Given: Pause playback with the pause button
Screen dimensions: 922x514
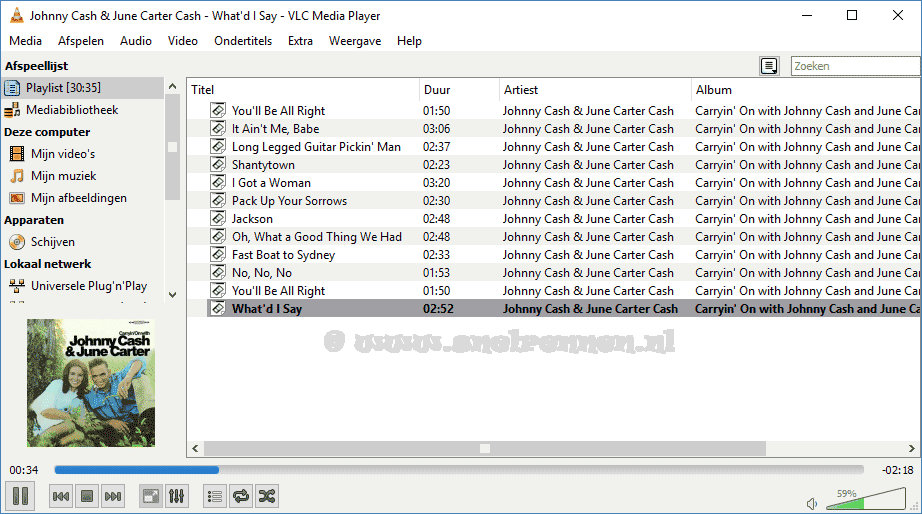Looking at the screenshot, I should [x=20, y=496].
